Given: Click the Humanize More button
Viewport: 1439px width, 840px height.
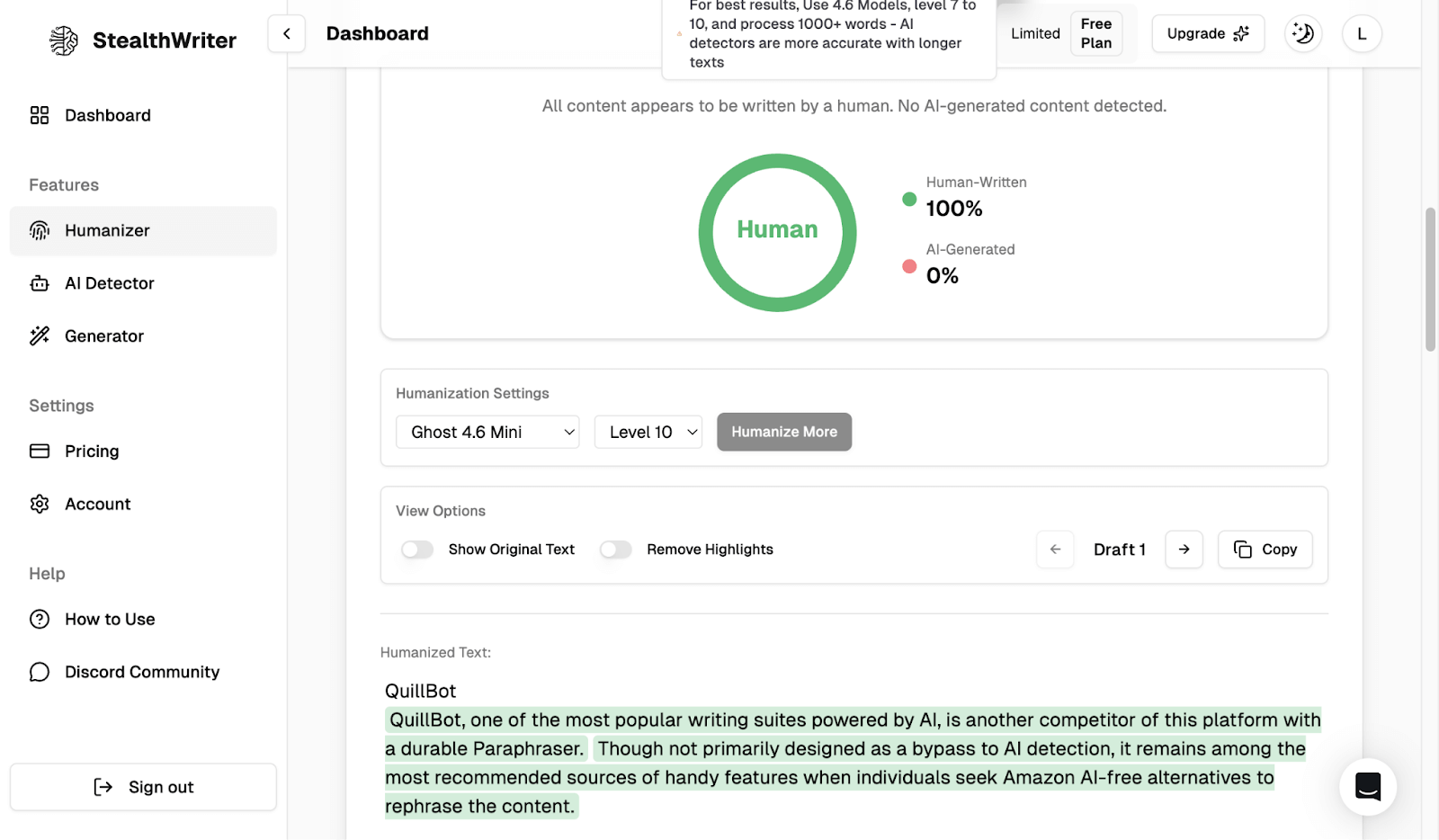Looking at the screenshot, I should [784, 432].
